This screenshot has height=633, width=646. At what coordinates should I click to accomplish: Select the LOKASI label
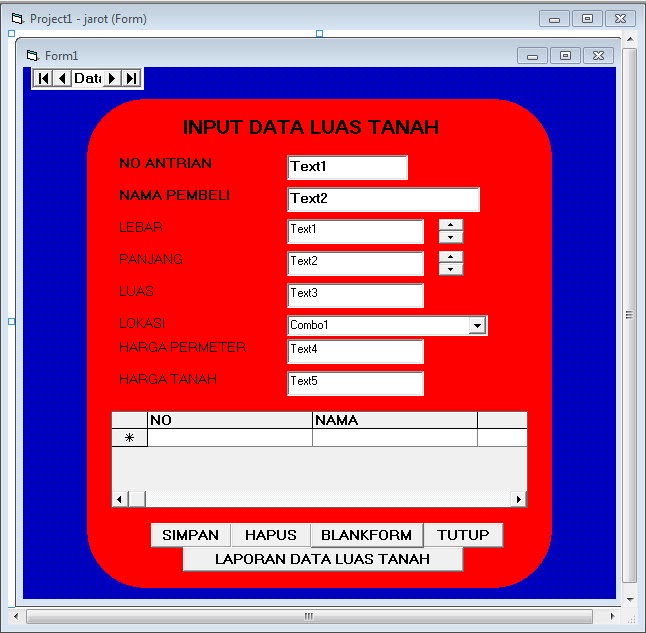click(x=142, y=324)
